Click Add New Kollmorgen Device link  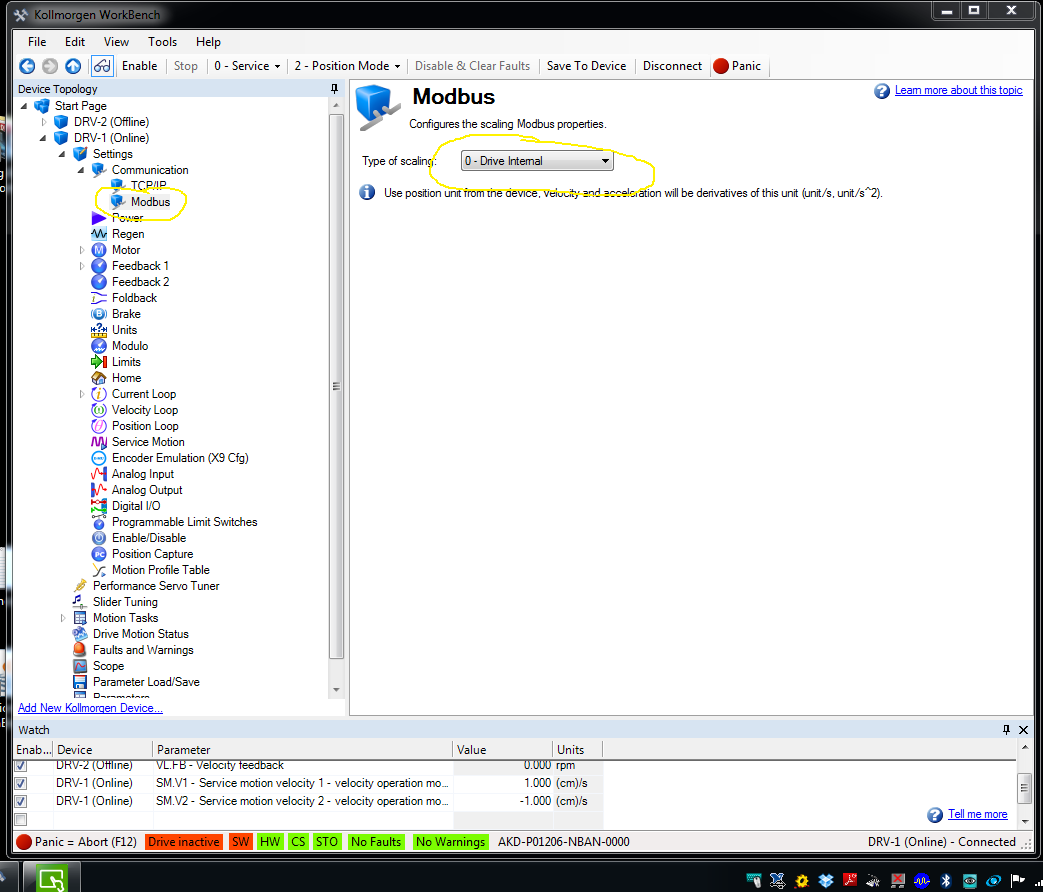[90, 708]
